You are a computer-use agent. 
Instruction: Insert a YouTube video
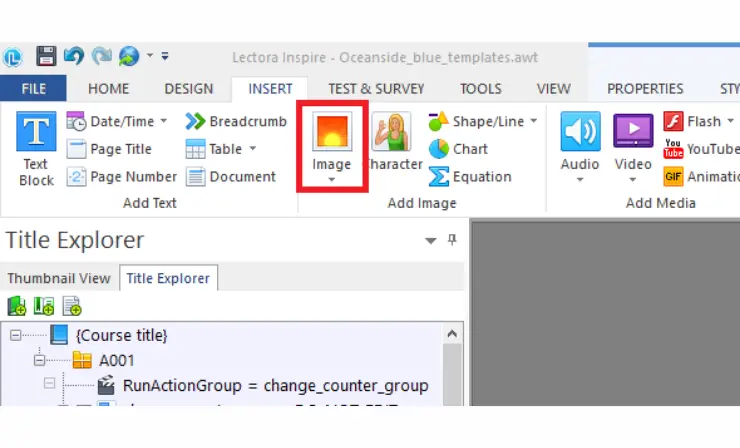pyautogui.click(x=701, y=149)
